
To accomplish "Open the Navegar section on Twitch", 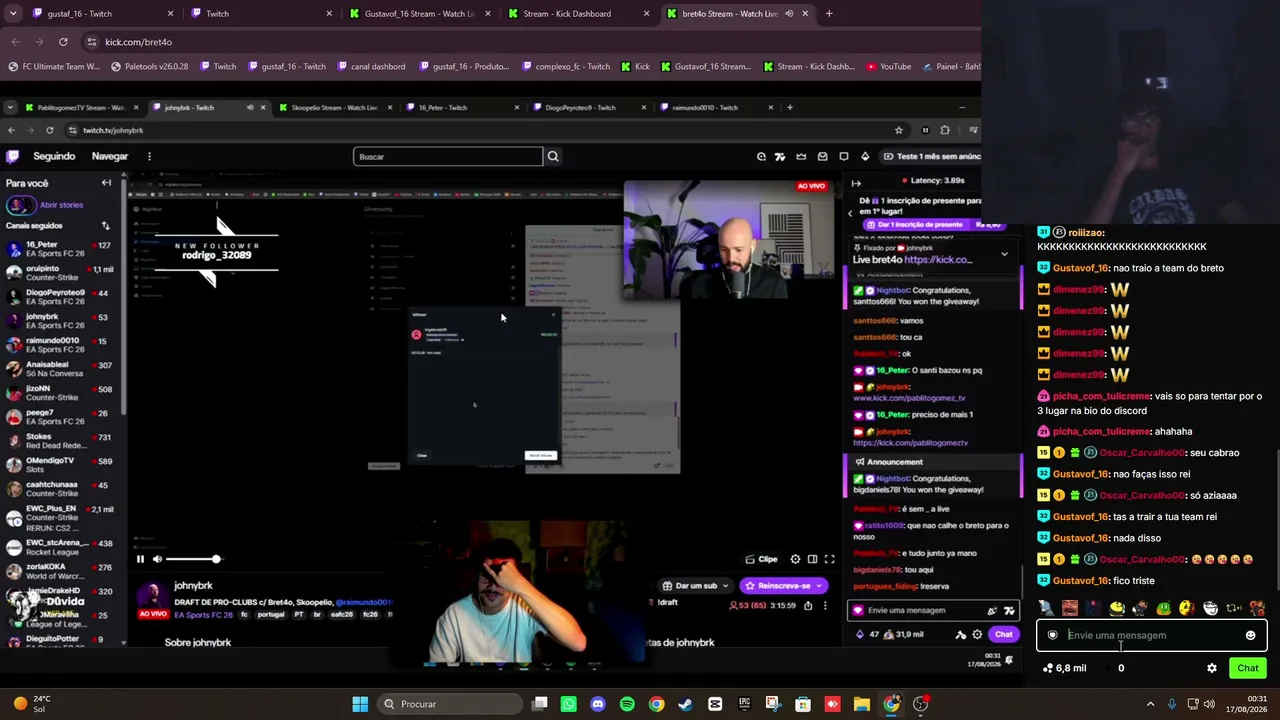I will 110,156.
